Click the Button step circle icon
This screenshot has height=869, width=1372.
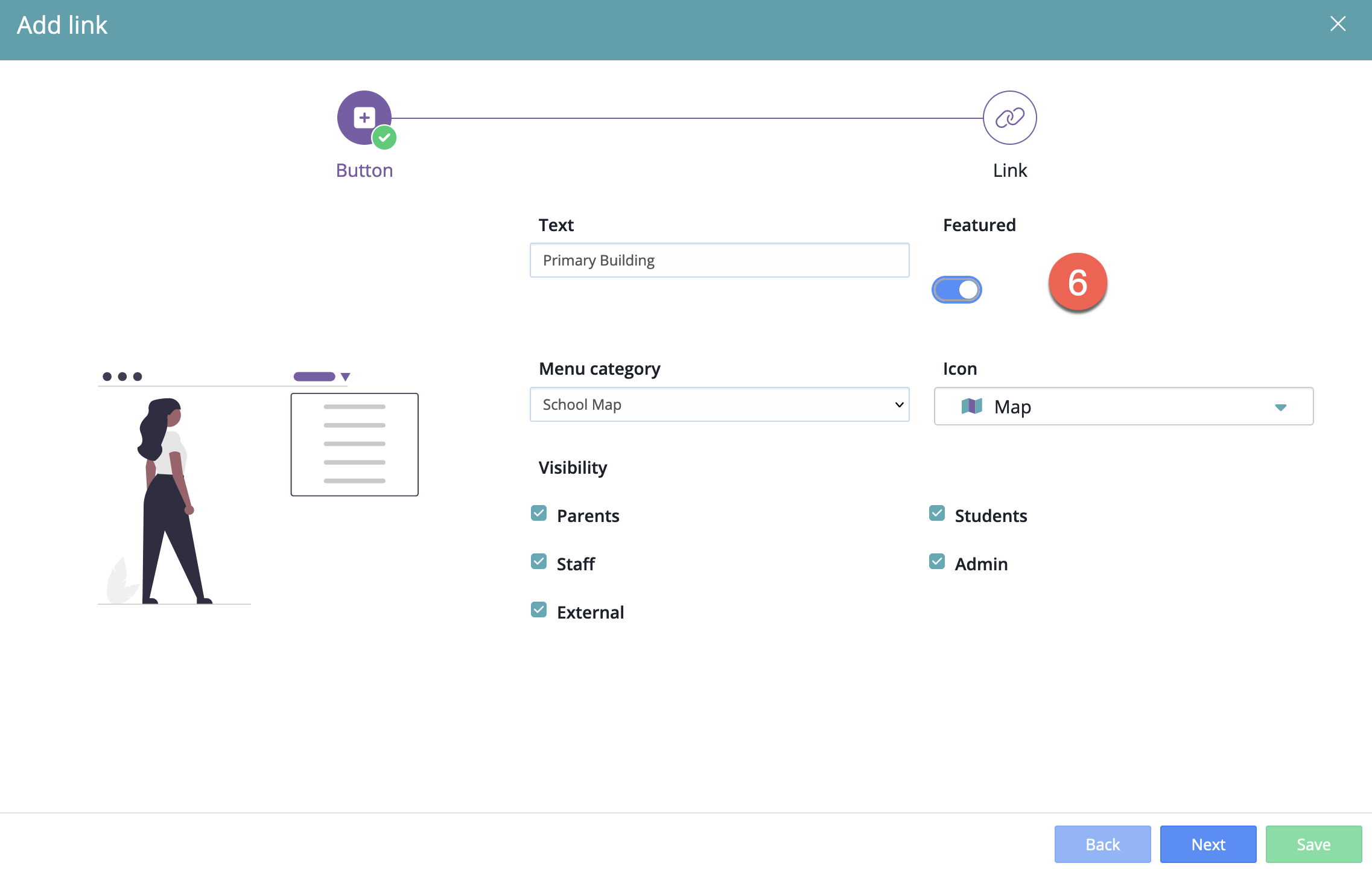coord(364,117)
